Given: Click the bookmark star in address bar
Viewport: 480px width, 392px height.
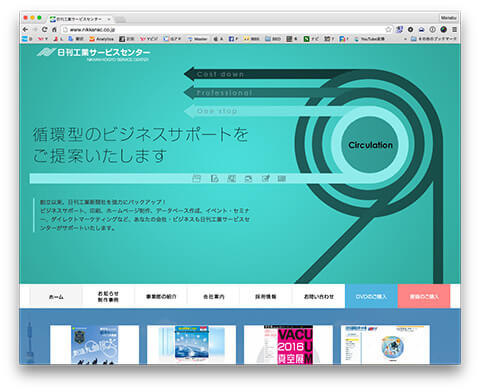Looking at the screenshot, I should [388, 30].
